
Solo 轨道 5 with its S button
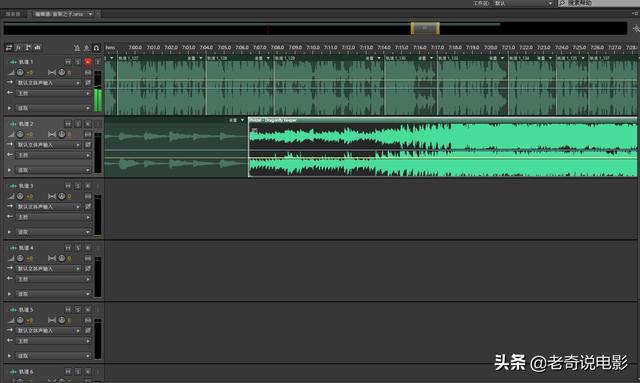pyautogui.click(x=78, y=310)
